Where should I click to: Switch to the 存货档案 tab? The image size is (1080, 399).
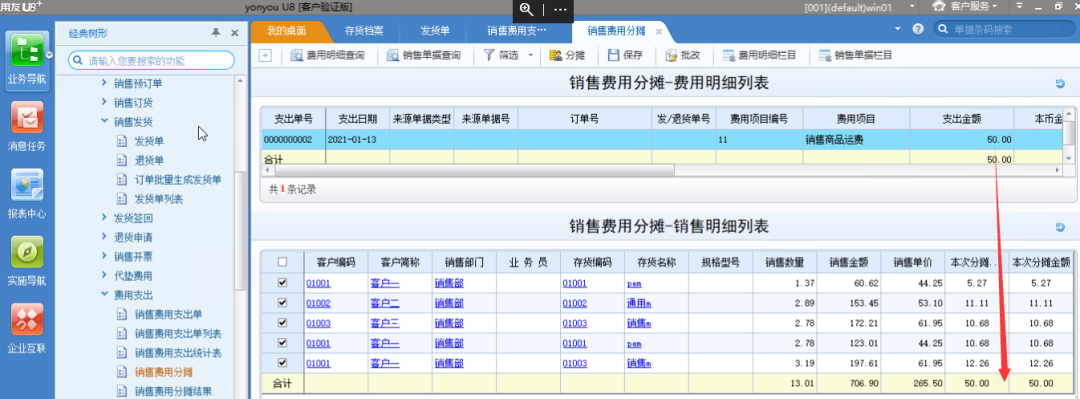click(x=364, y=31)
